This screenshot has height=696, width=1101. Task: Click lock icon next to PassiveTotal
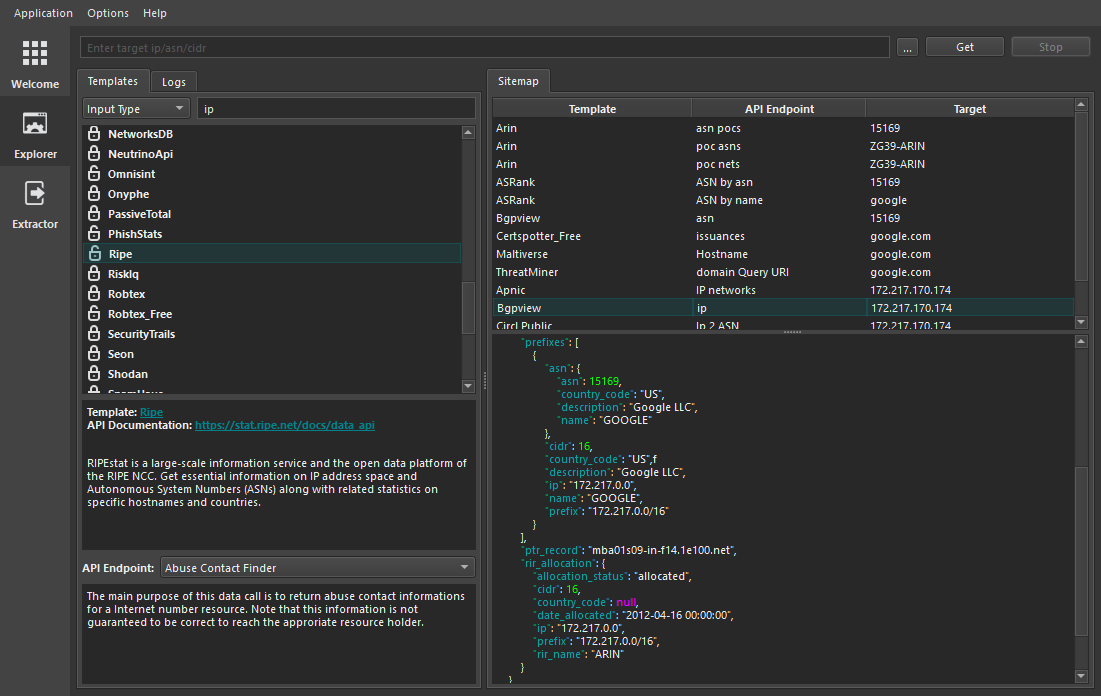(x=94, y=214)
